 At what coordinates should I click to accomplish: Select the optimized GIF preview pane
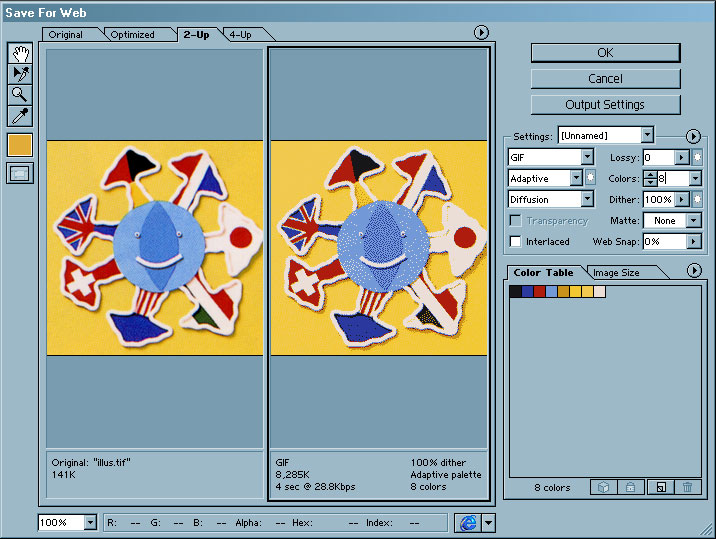coord(379,248)
